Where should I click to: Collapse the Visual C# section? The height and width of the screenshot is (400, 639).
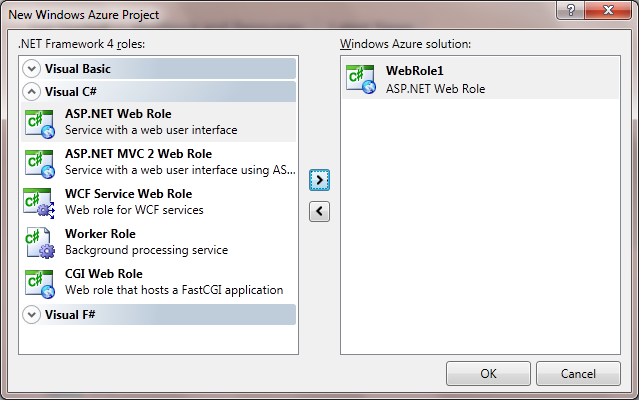click(32, 92)
